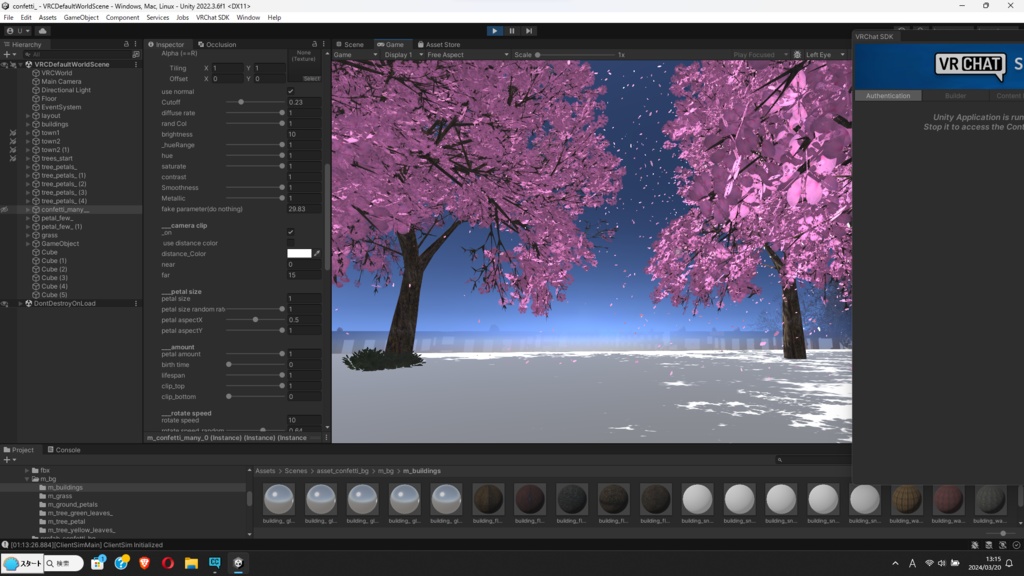This screenshot has width=1024, height=576.
Task: Expand the buildings object in Hierarchy
Action: pyautogui.click(x=28, y=124)
